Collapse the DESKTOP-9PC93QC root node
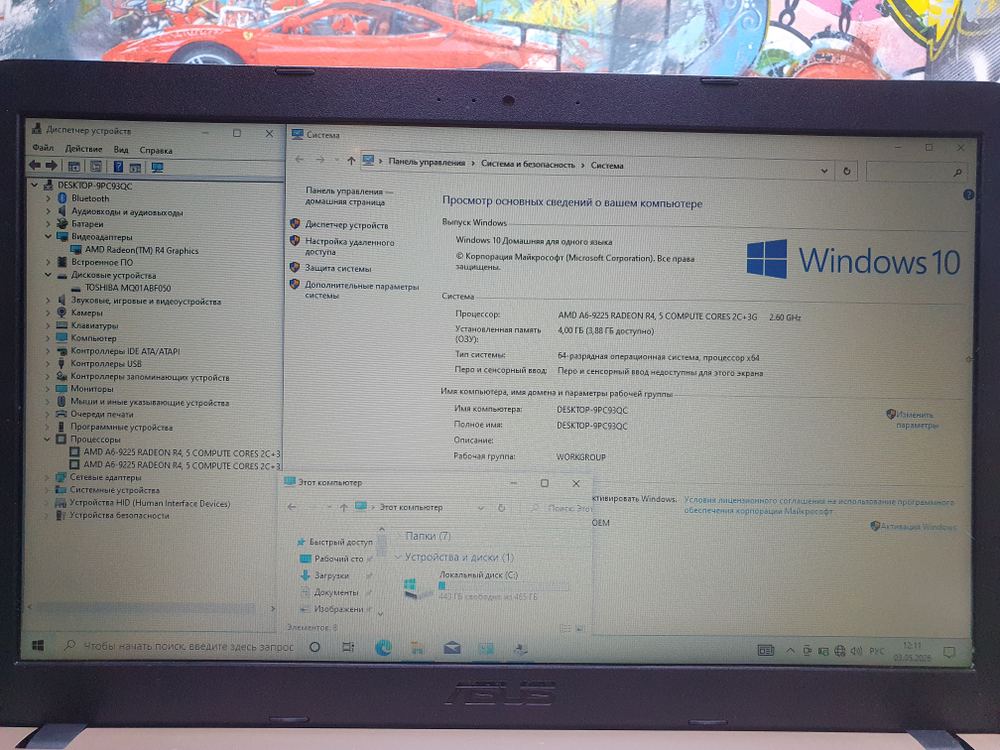 point(34,186)
